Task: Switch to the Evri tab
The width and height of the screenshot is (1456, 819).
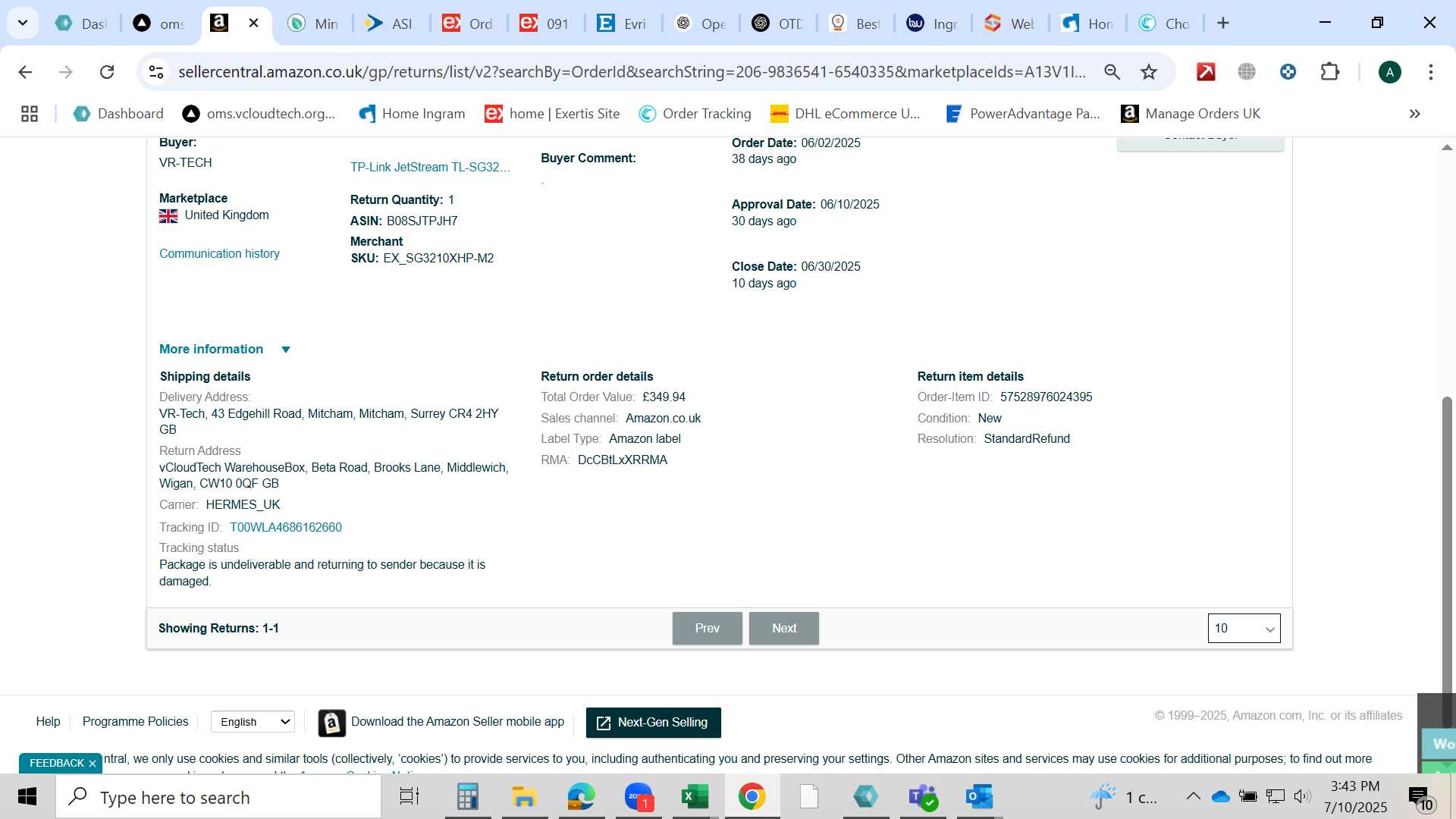Action: point(622,24)
